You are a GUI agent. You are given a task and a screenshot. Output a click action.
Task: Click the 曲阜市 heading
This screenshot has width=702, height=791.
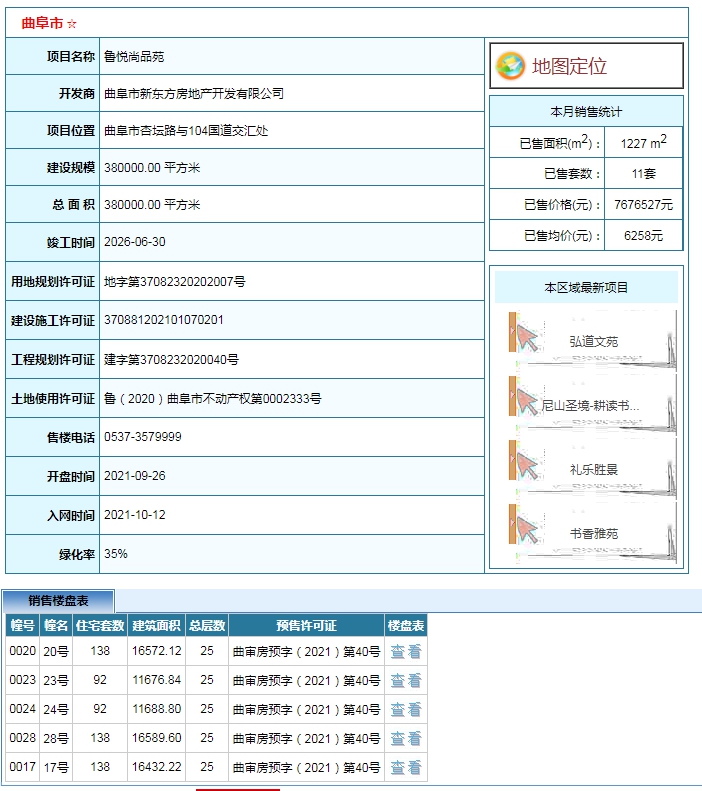click(42, 23)
